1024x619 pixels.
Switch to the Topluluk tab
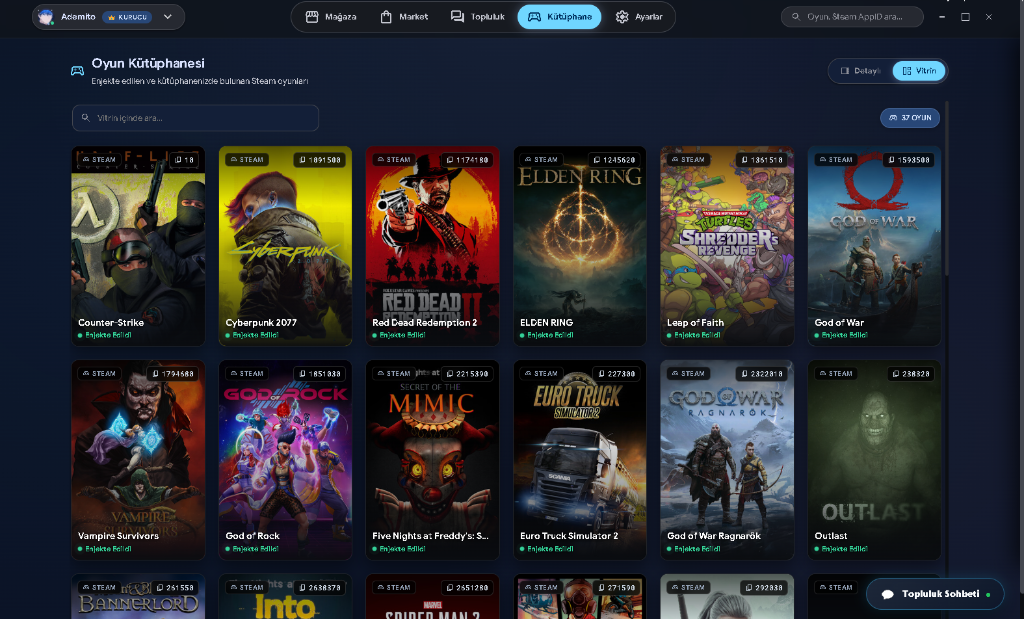477,17
